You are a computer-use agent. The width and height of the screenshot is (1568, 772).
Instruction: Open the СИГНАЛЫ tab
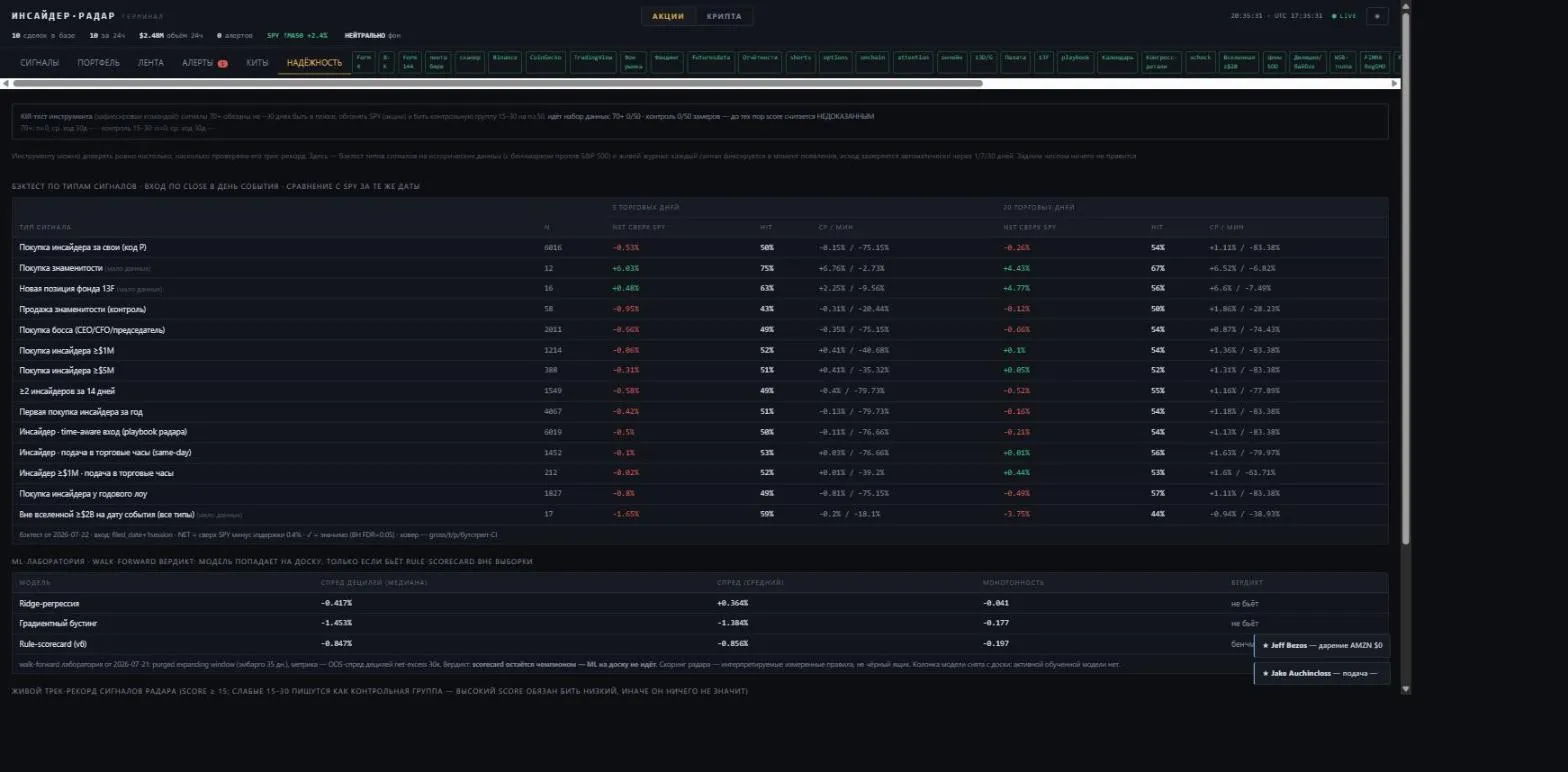click(40, 63)
